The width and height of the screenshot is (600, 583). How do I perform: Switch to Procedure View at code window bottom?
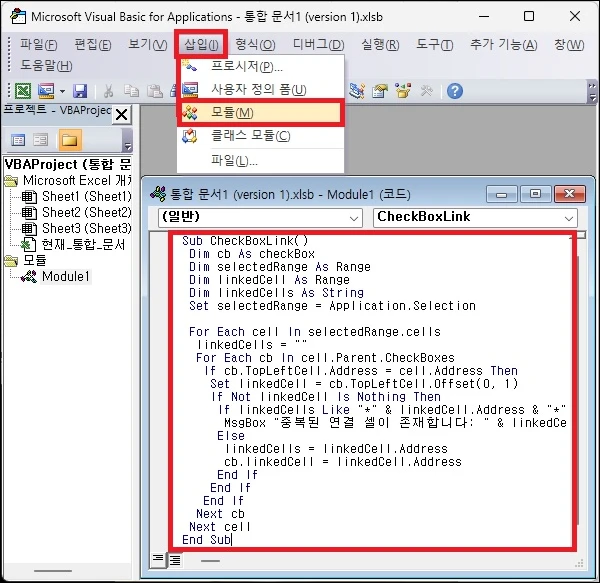click(x=157, y=560)
